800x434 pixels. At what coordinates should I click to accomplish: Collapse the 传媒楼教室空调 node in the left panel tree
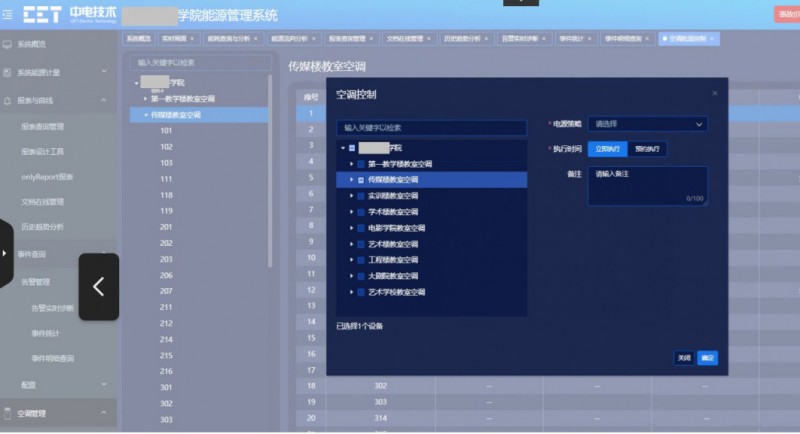[x=146, y=115]
